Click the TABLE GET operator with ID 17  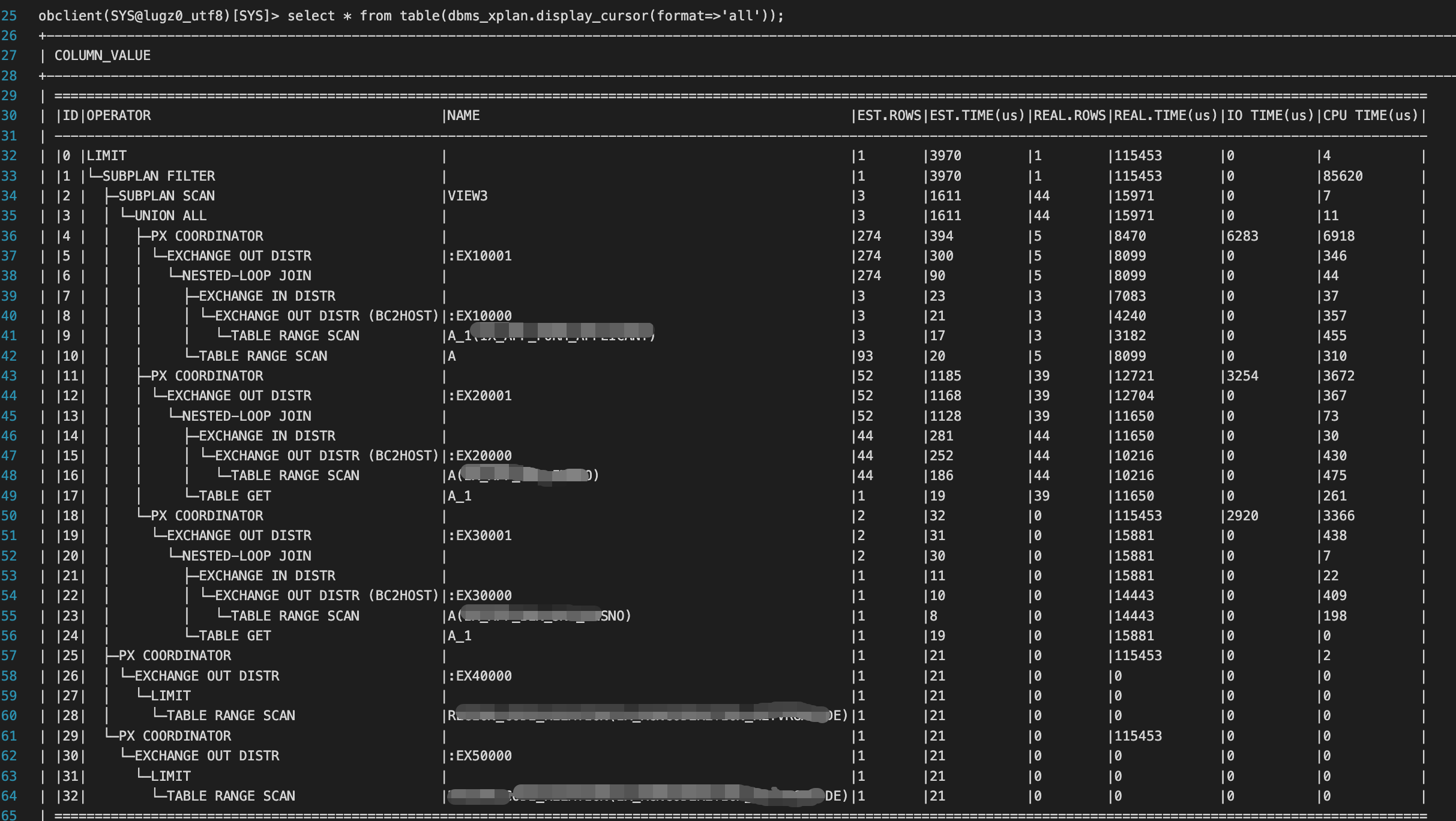click(x=235, y=496)
